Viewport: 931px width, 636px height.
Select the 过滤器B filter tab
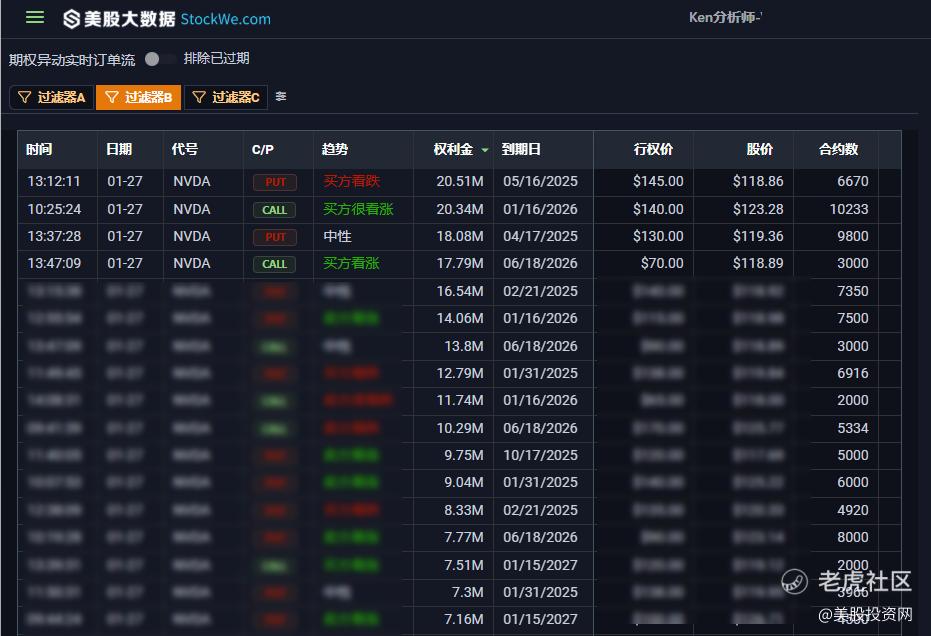coord(138,97)
